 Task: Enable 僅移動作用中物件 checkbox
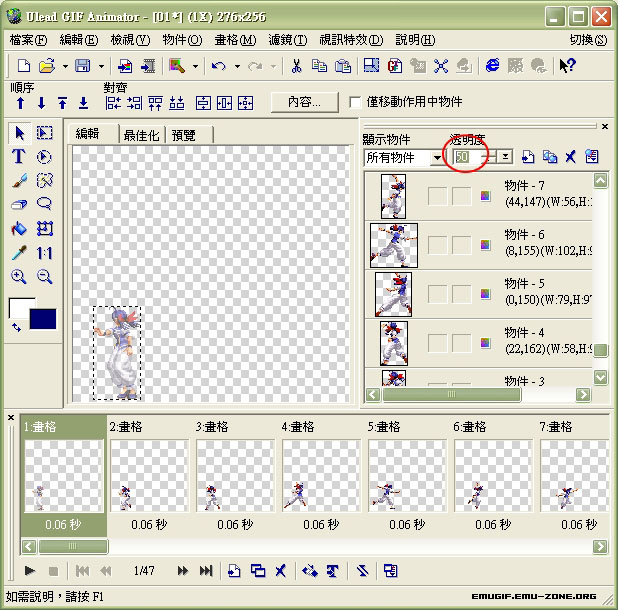tap(356, 102)
